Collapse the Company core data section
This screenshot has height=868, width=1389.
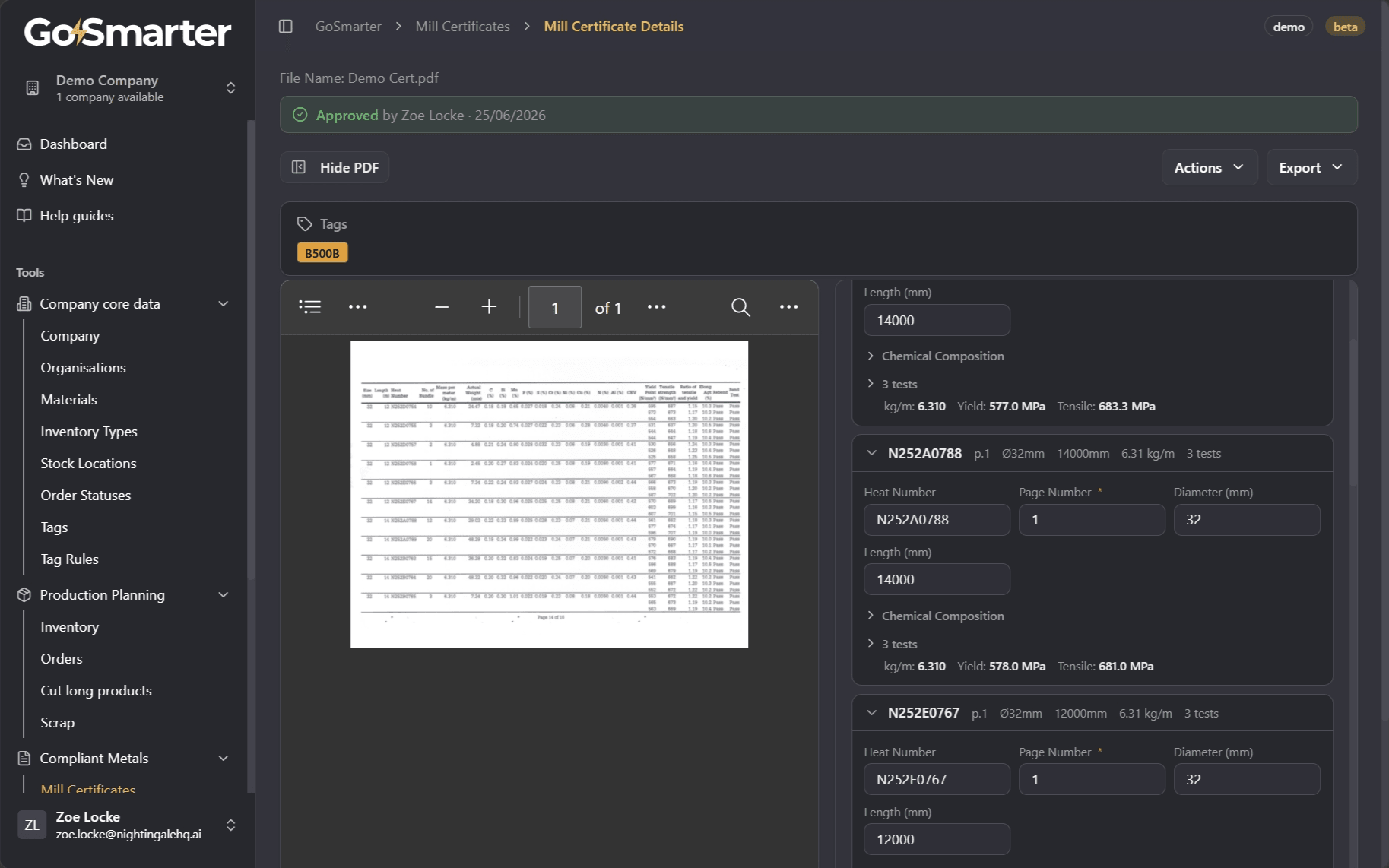(x=123, y=304)
